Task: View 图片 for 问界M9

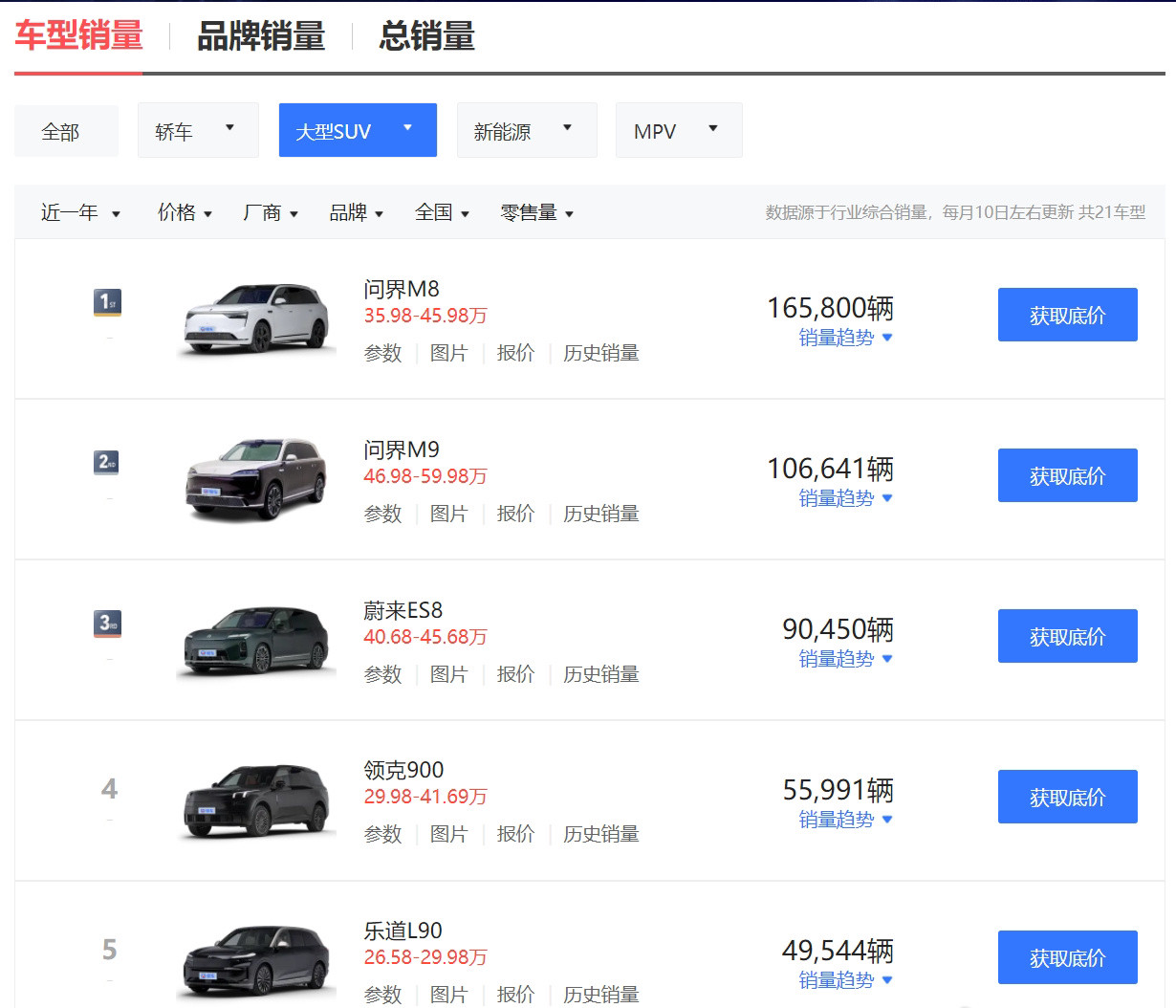Action: pyautogui.click(x=449, y=514)
